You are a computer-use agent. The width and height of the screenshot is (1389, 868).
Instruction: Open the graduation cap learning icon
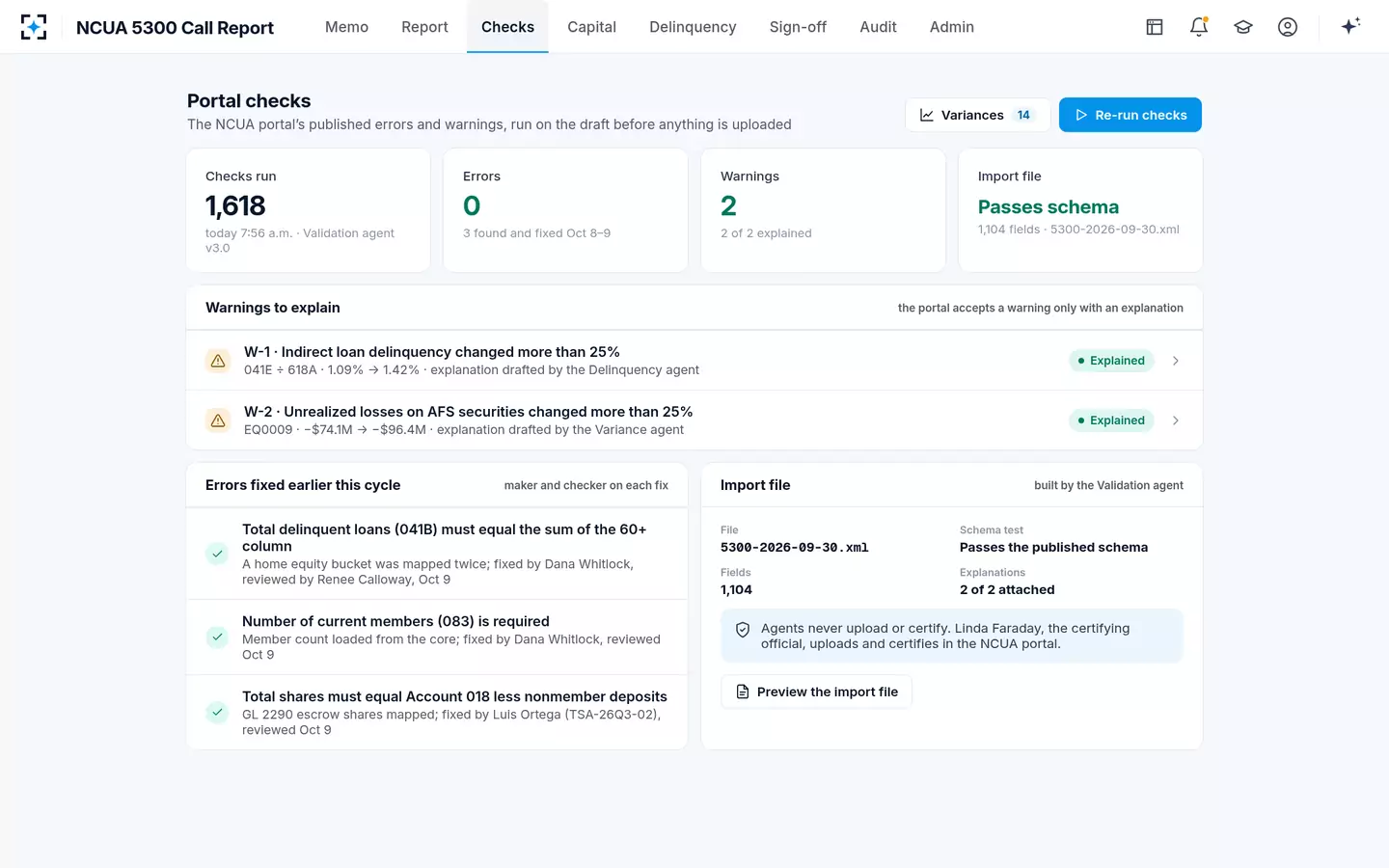click(x=1243, y=27)
